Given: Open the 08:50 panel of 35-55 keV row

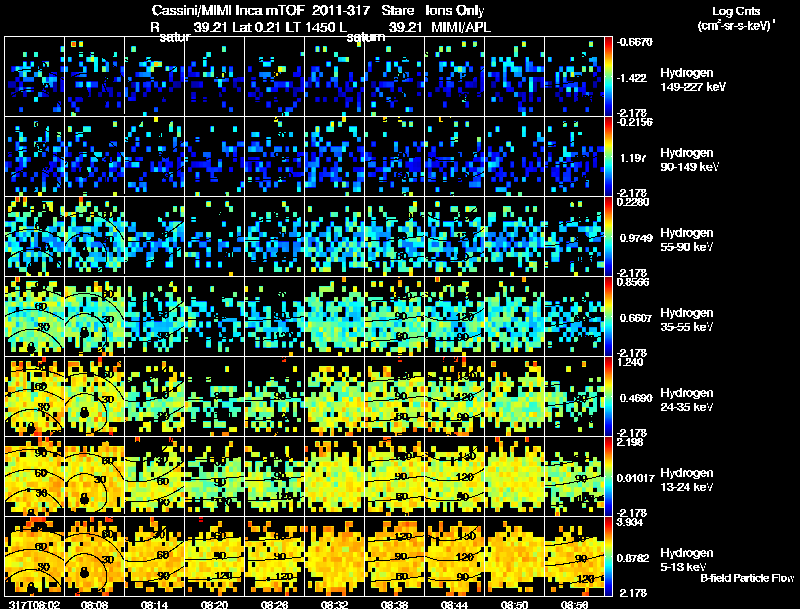Looking at the screenshot, I should pyautogui.click(x=514, y=316).
